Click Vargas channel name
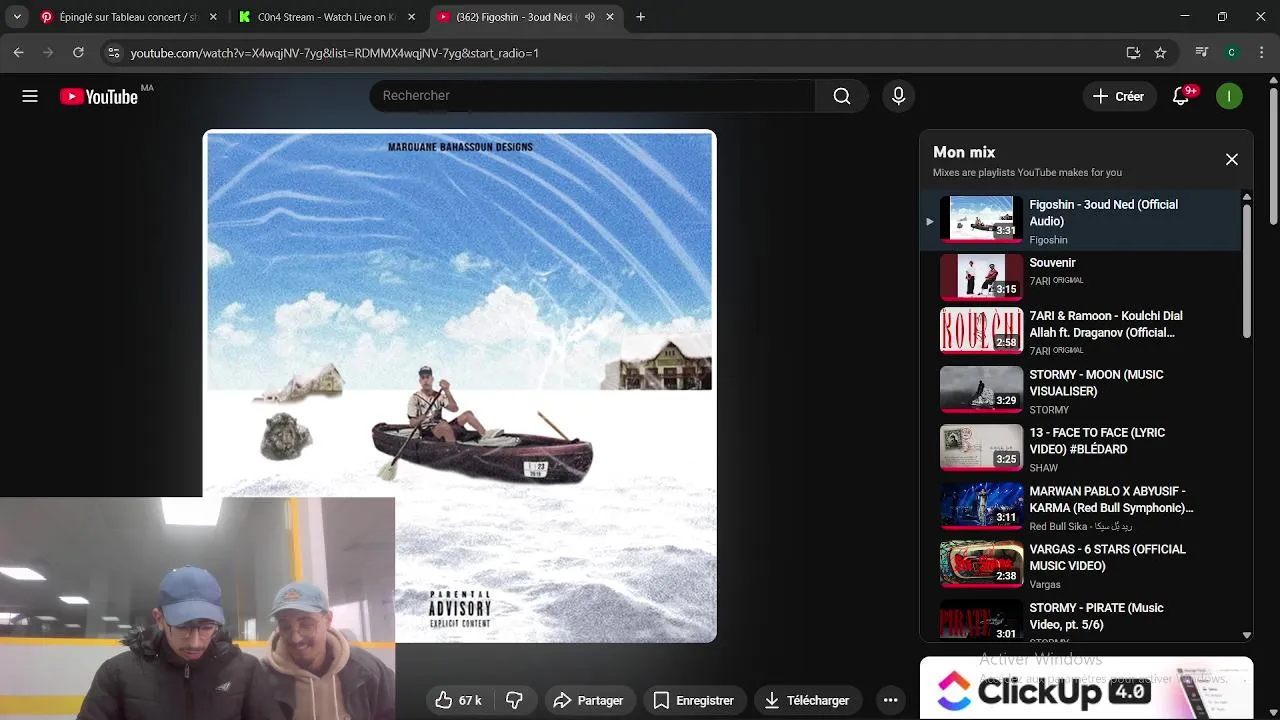This screenshot has width=1280, height=720. click(1045, 584)
